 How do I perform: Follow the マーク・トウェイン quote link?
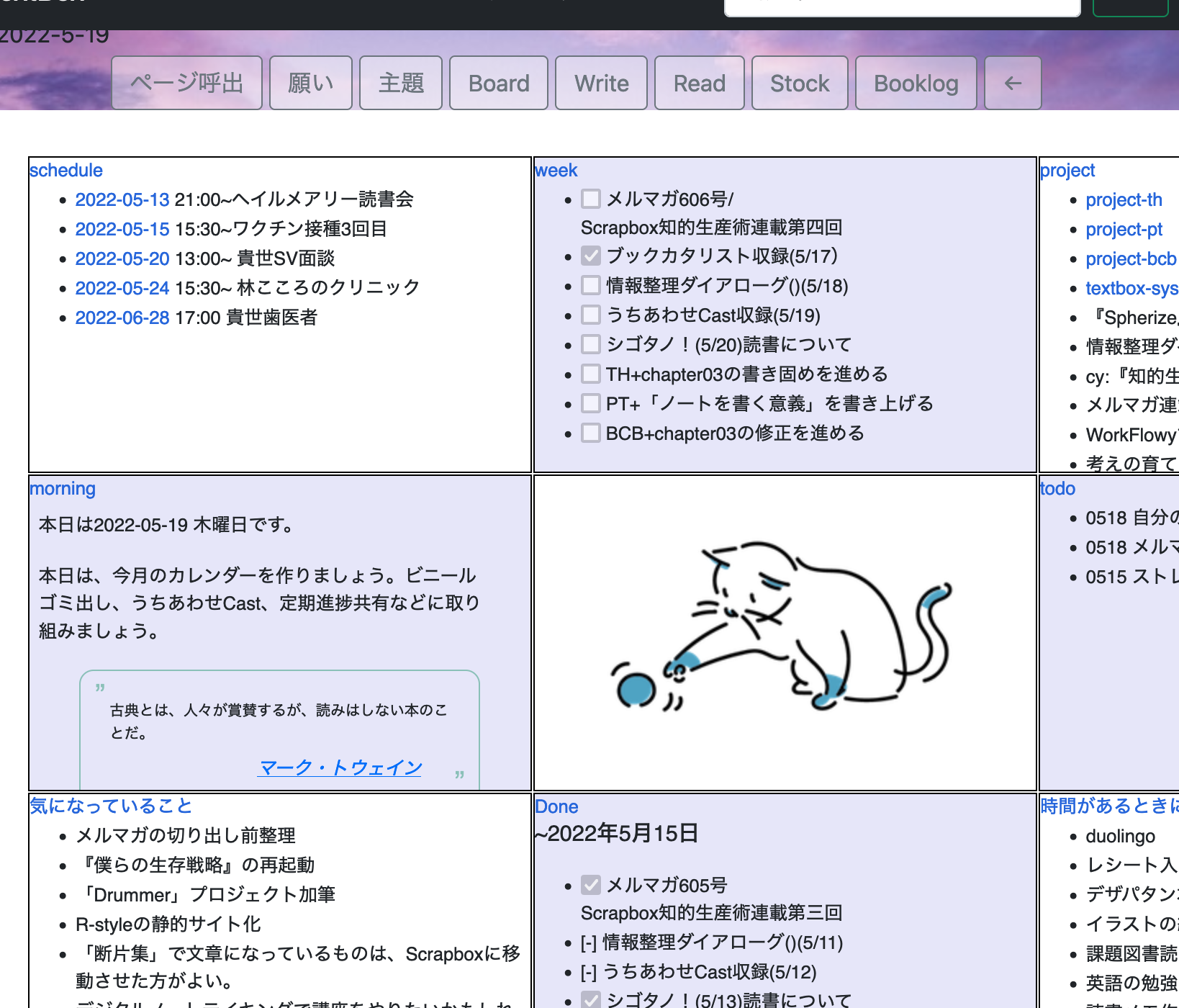click(340, 768)
